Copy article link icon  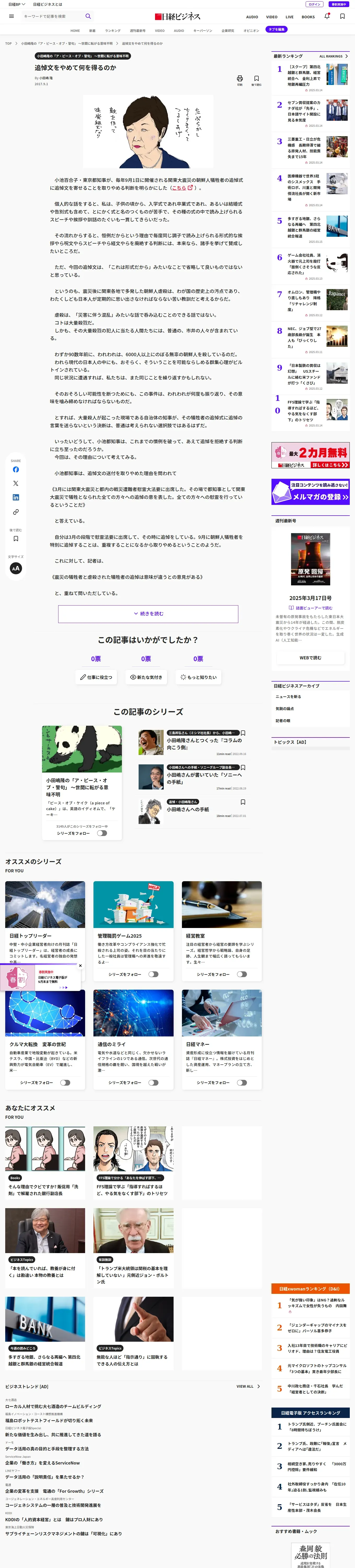click(16, 512)
